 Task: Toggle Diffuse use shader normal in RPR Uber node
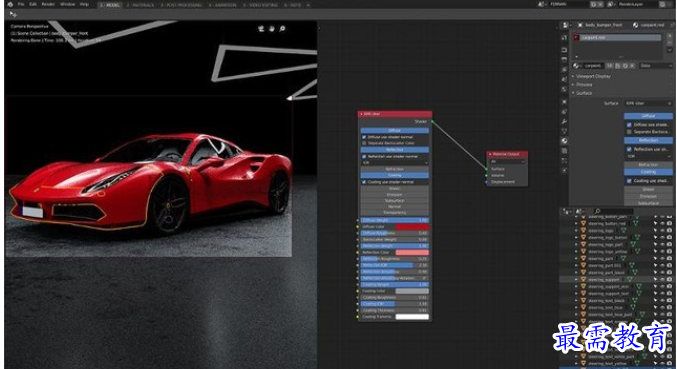[364, 137]
